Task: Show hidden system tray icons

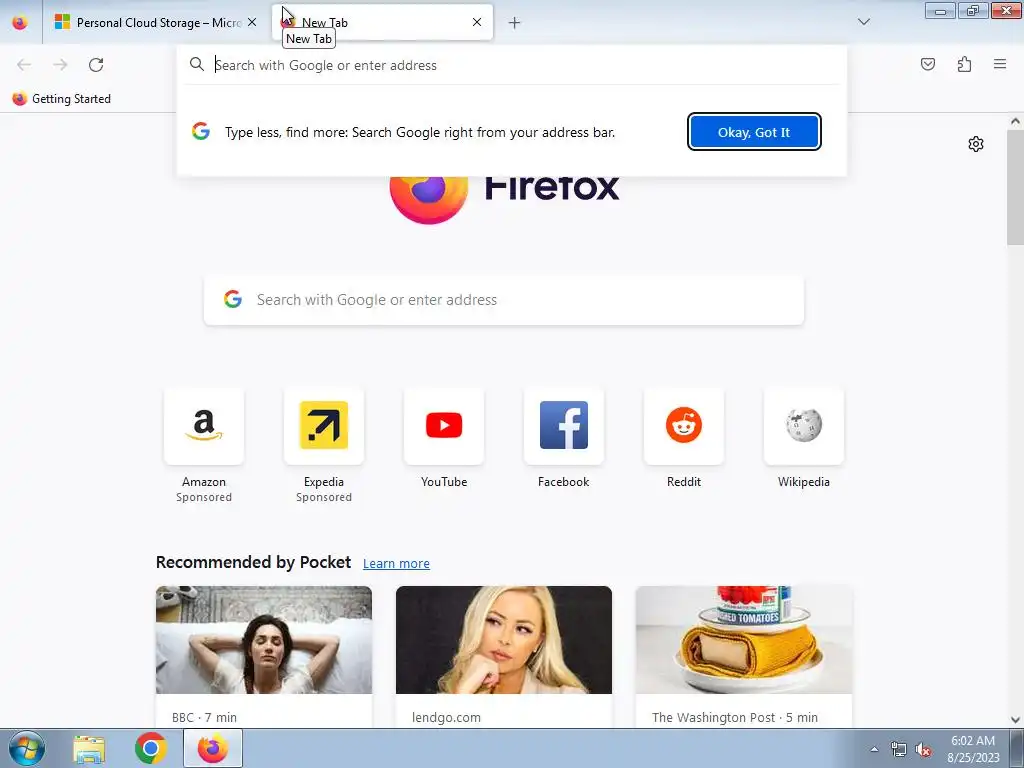Action: click(x=874, y=749)
